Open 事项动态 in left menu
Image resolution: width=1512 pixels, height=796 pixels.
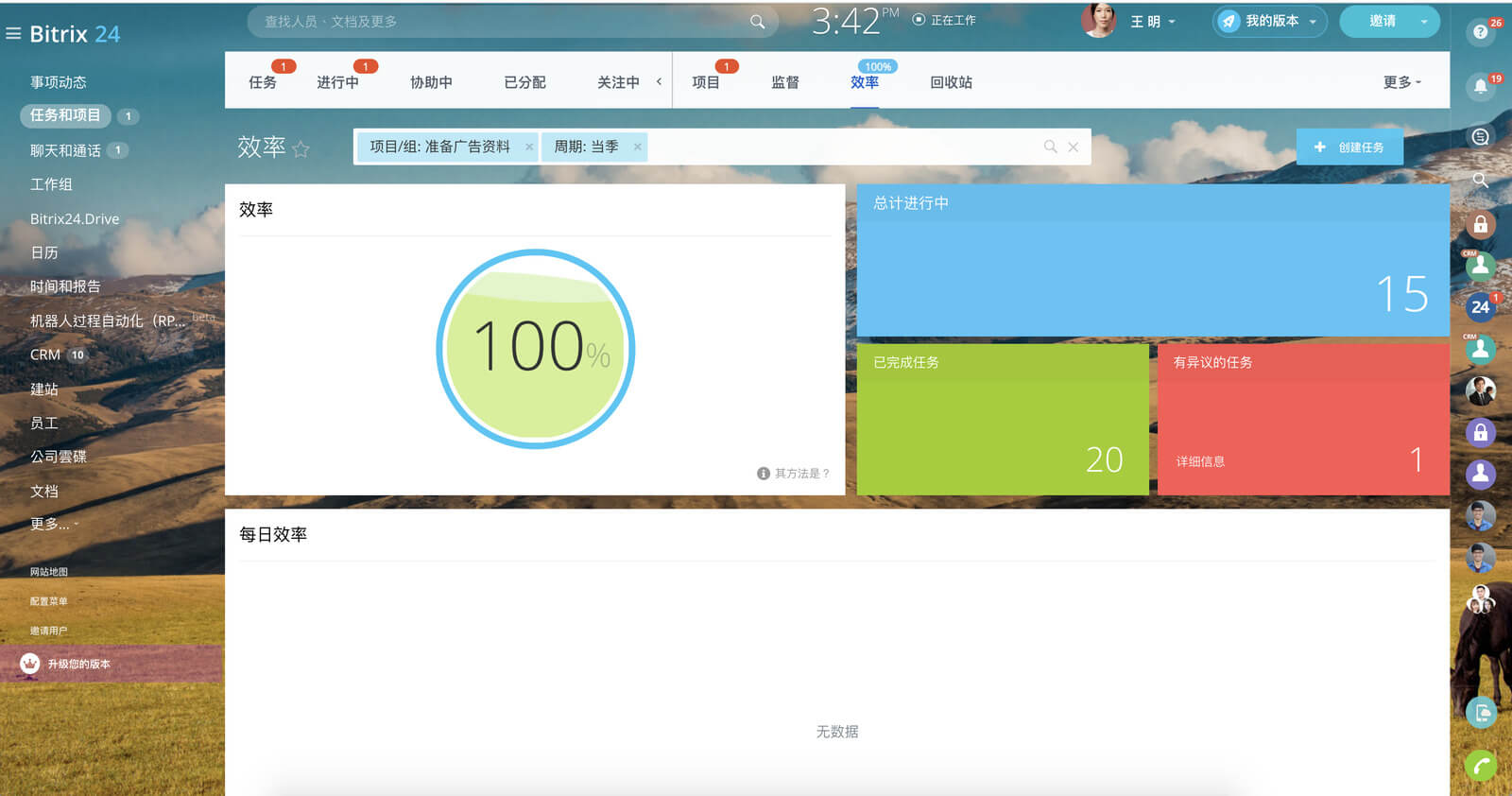(58, 82)
